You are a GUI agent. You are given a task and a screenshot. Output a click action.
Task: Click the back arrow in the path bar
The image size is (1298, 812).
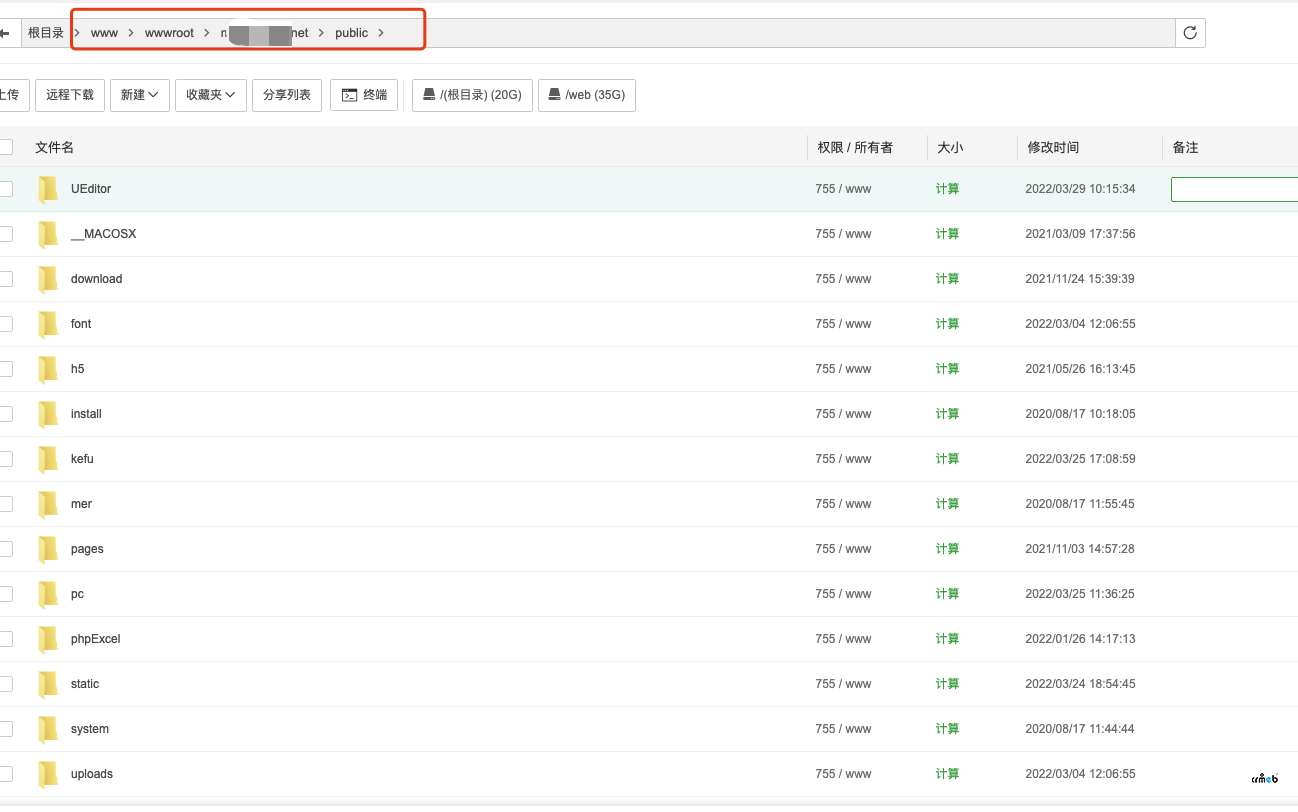point(5,33)
